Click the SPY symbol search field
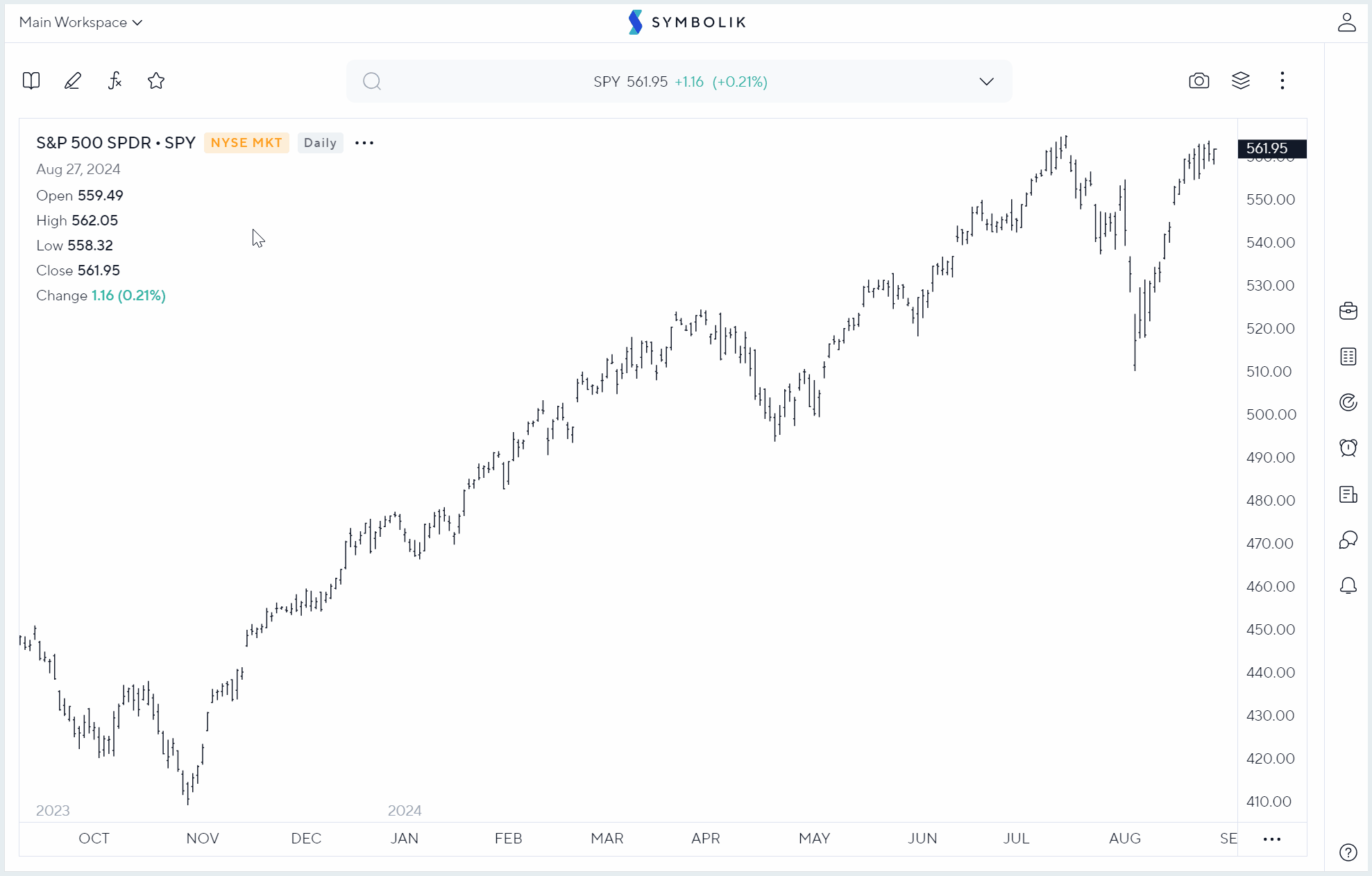 tap(679, 82)
